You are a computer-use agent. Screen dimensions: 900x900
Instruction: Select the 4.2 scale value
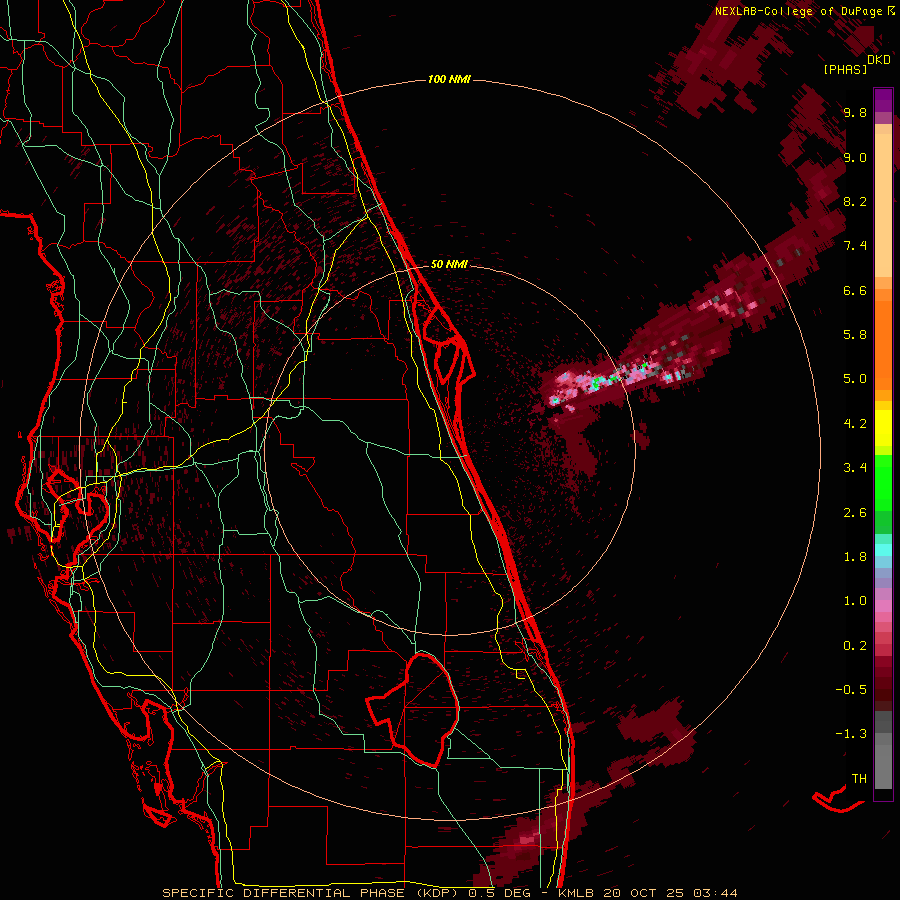pos(855,424)
